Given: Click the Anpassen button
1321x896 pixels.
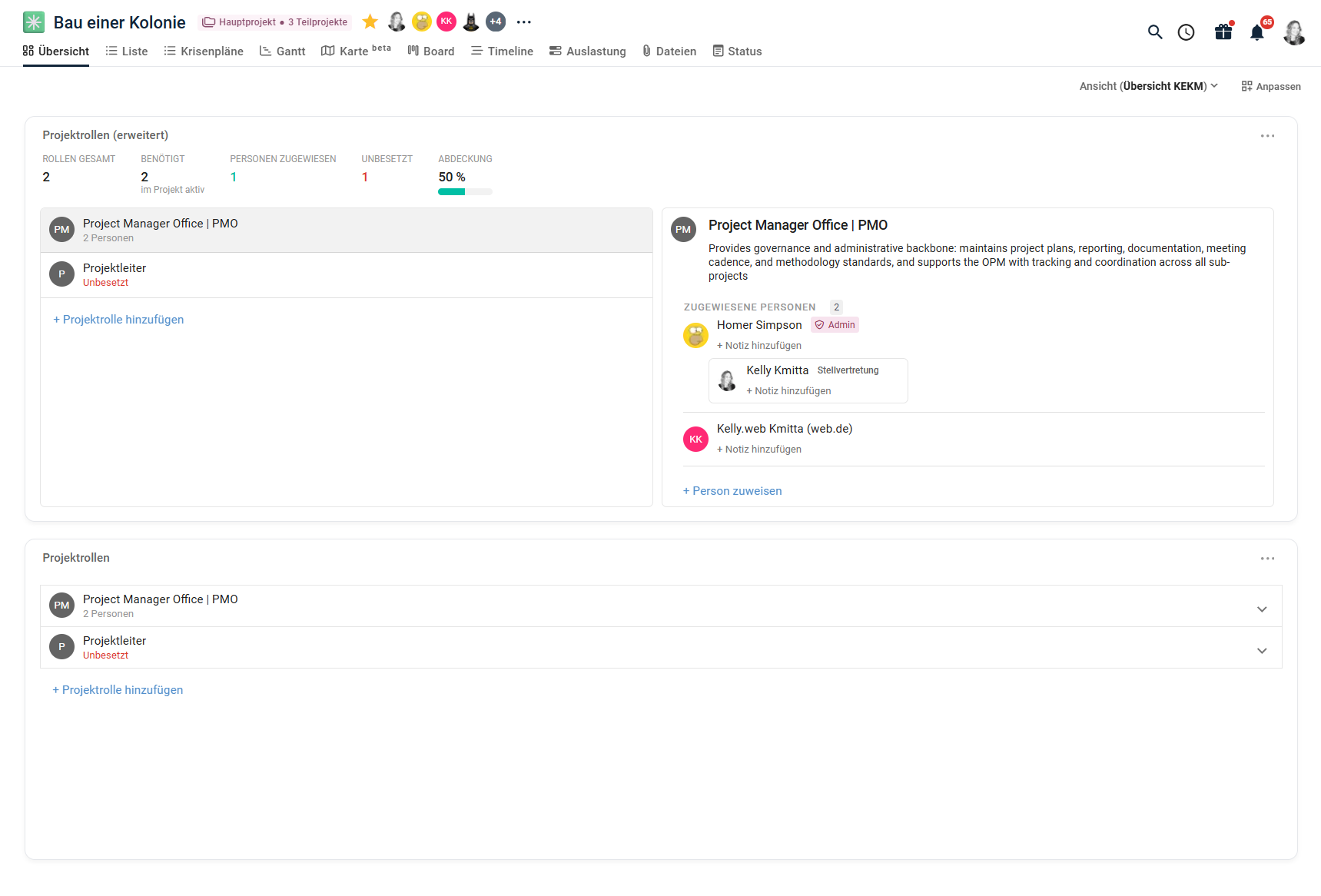Looking at the screenshot, I should 1271,86.
